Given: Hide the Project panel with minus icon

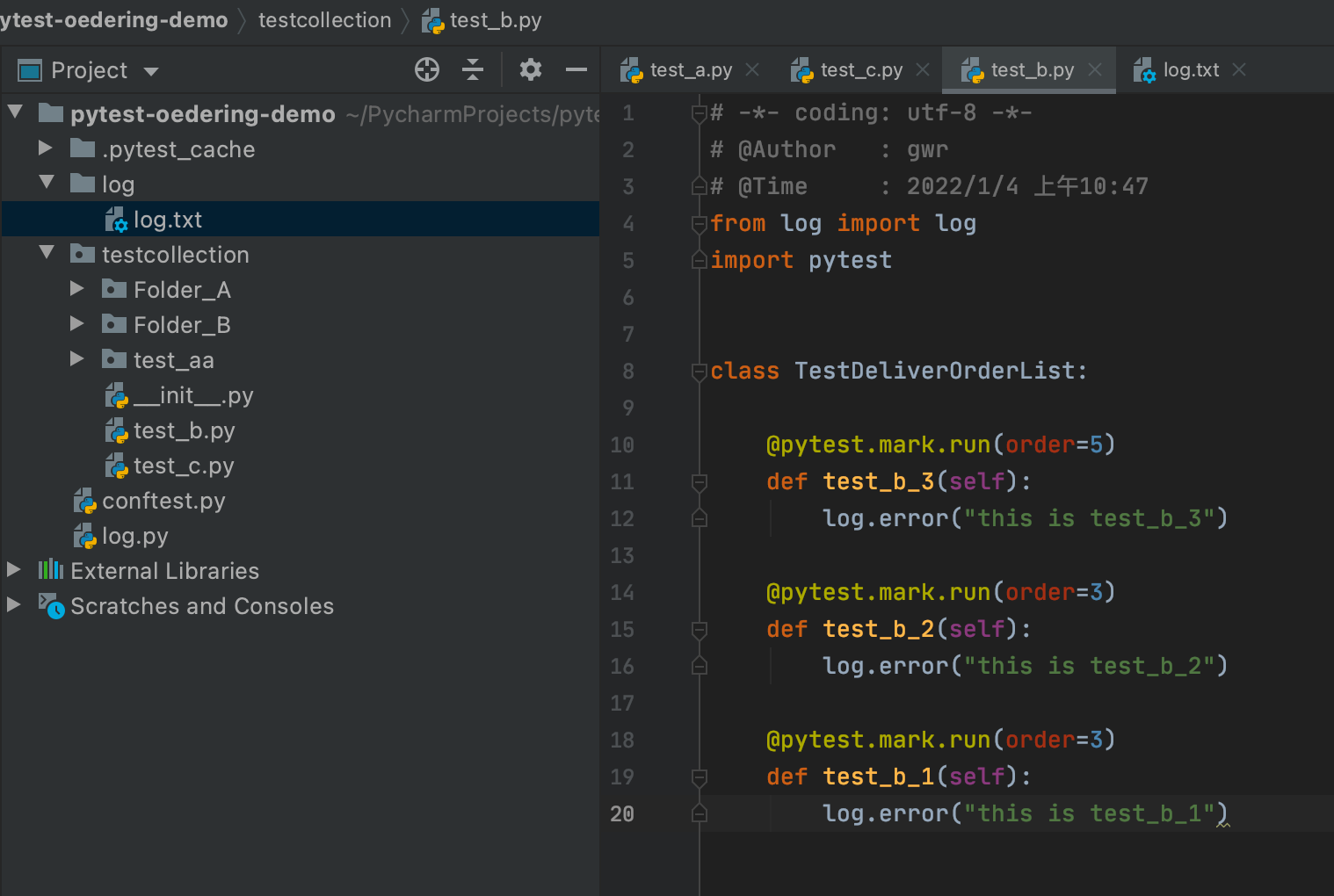Looking at the screenshot, I should pyautogui.click(x=576, y=69).
